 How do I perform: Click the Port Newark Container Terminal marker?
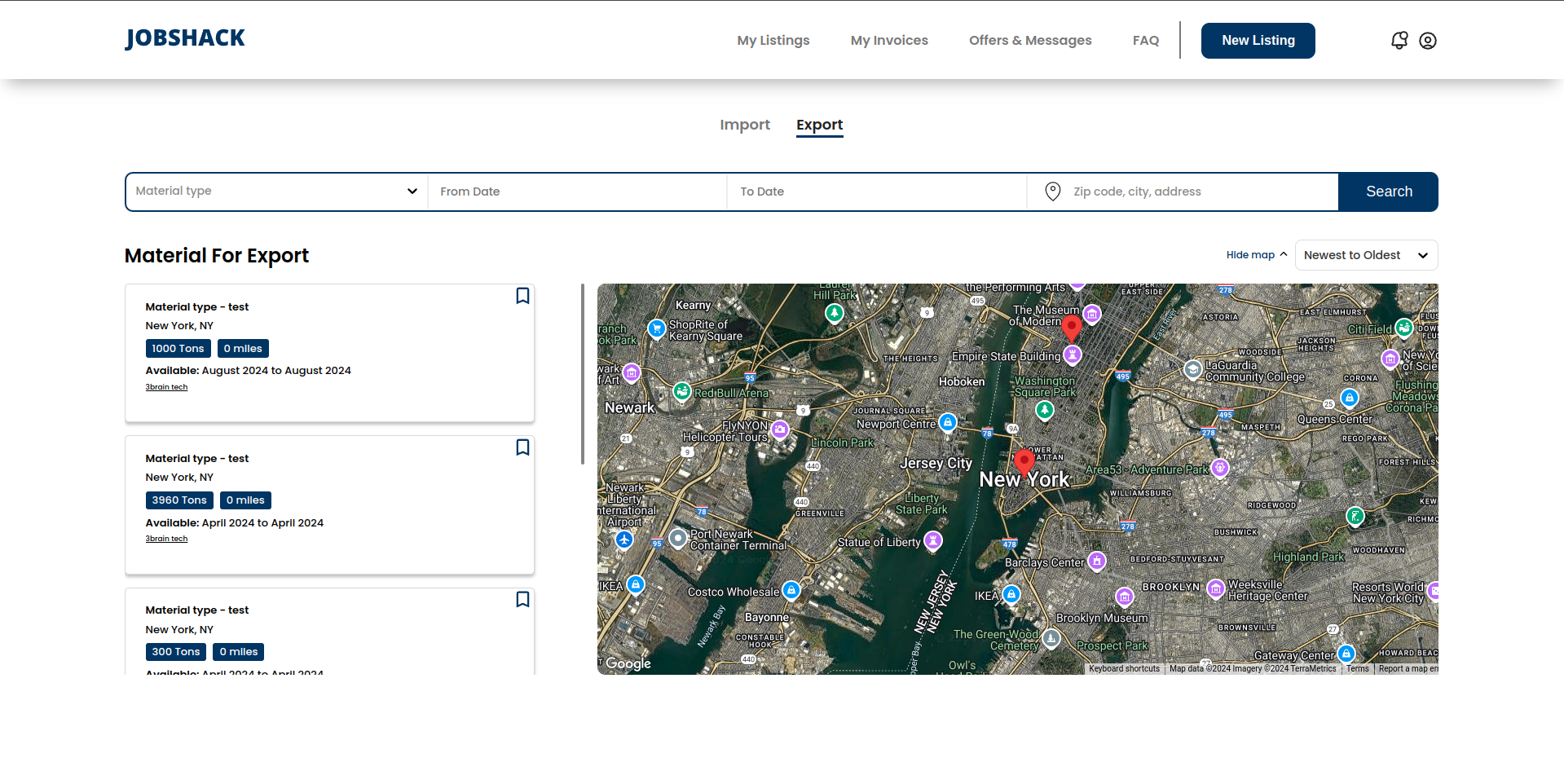coord(678,538)
